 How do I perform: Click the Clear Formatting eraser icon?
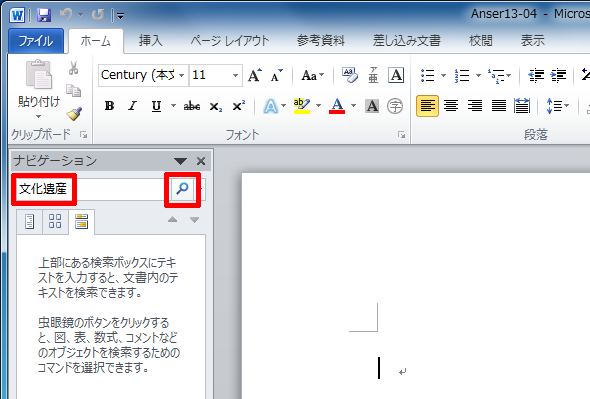click(x=350, y=75)
